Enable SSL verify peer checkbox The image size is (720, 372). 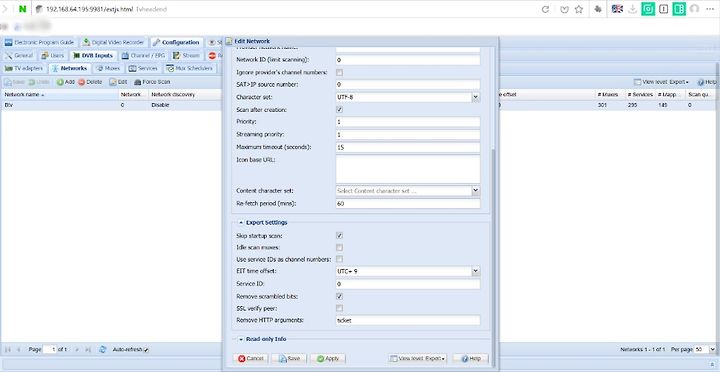coord(339,308)
